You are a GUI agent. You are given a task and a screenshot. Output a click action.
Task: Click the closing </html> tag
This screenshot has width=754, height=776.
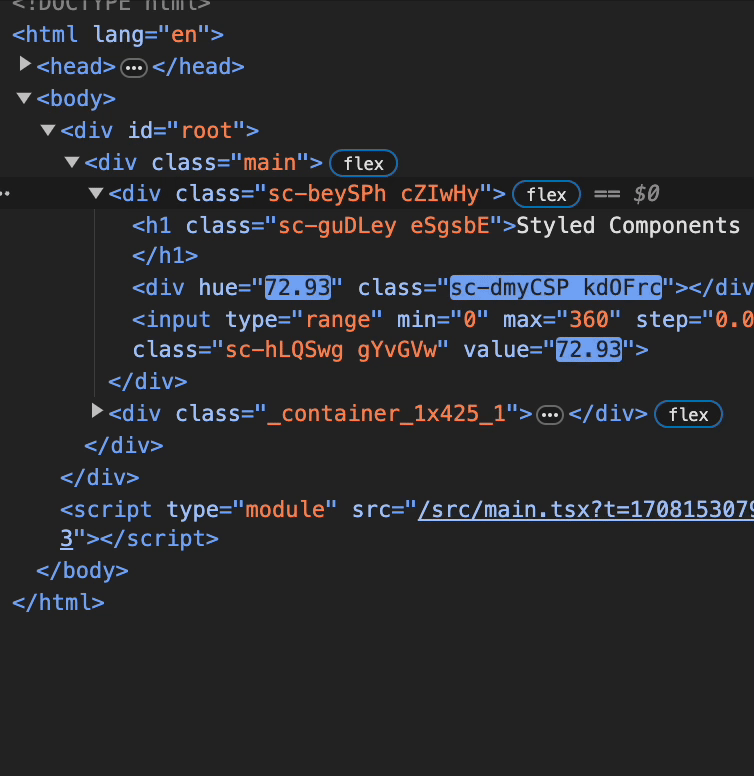coord(58,603)
